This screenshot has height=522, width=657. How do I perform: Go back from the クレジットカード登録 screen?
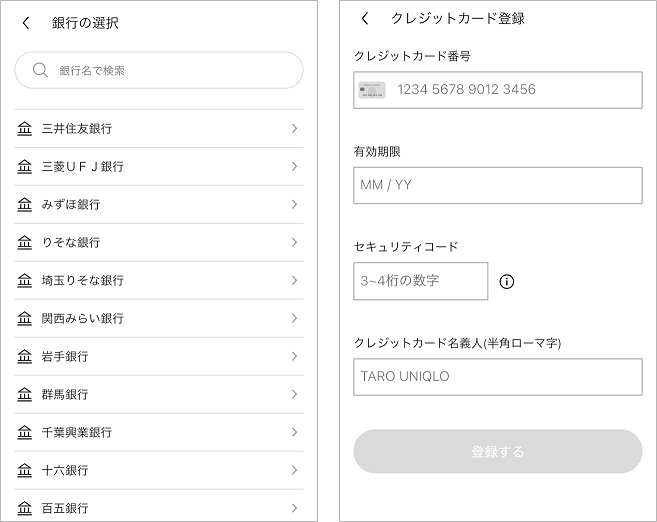point(365,18)
